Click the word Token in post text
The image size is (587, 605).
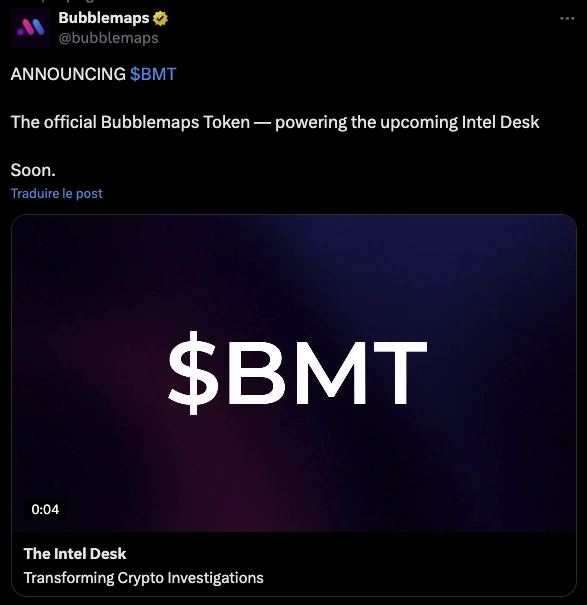[x=227, y=122]
